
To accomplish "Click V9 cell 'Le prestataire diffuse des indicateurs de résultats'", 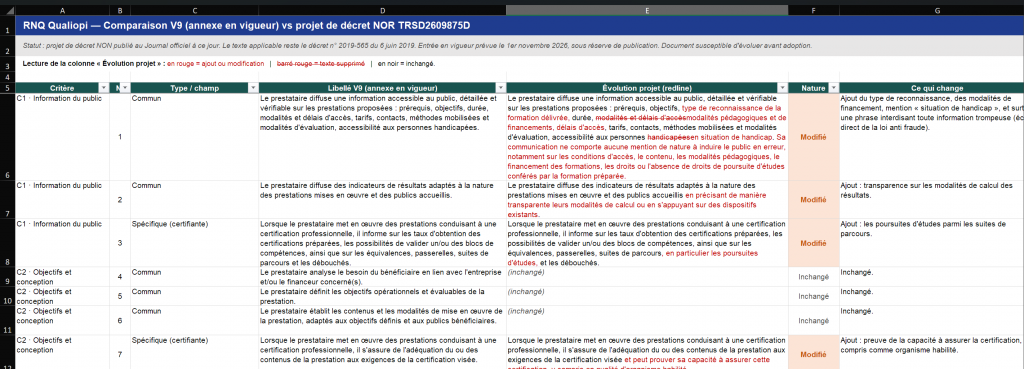I will pos(382,200).
